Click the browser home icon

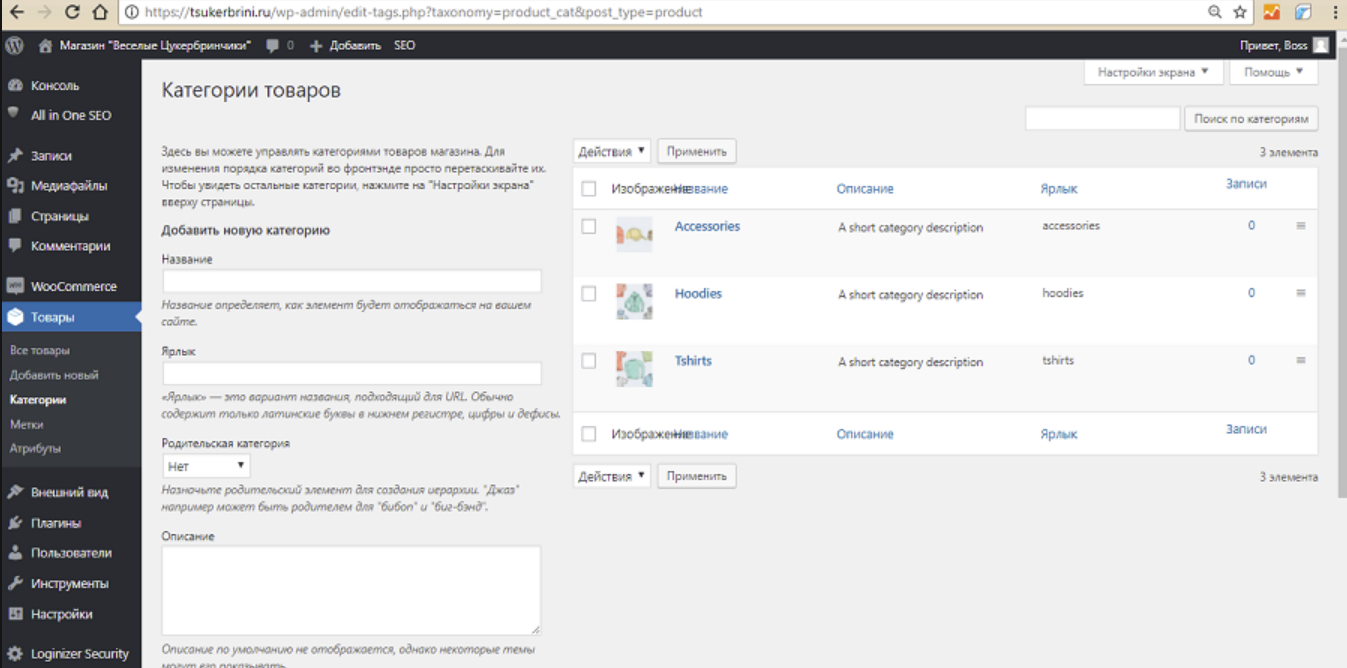point(99,13)
